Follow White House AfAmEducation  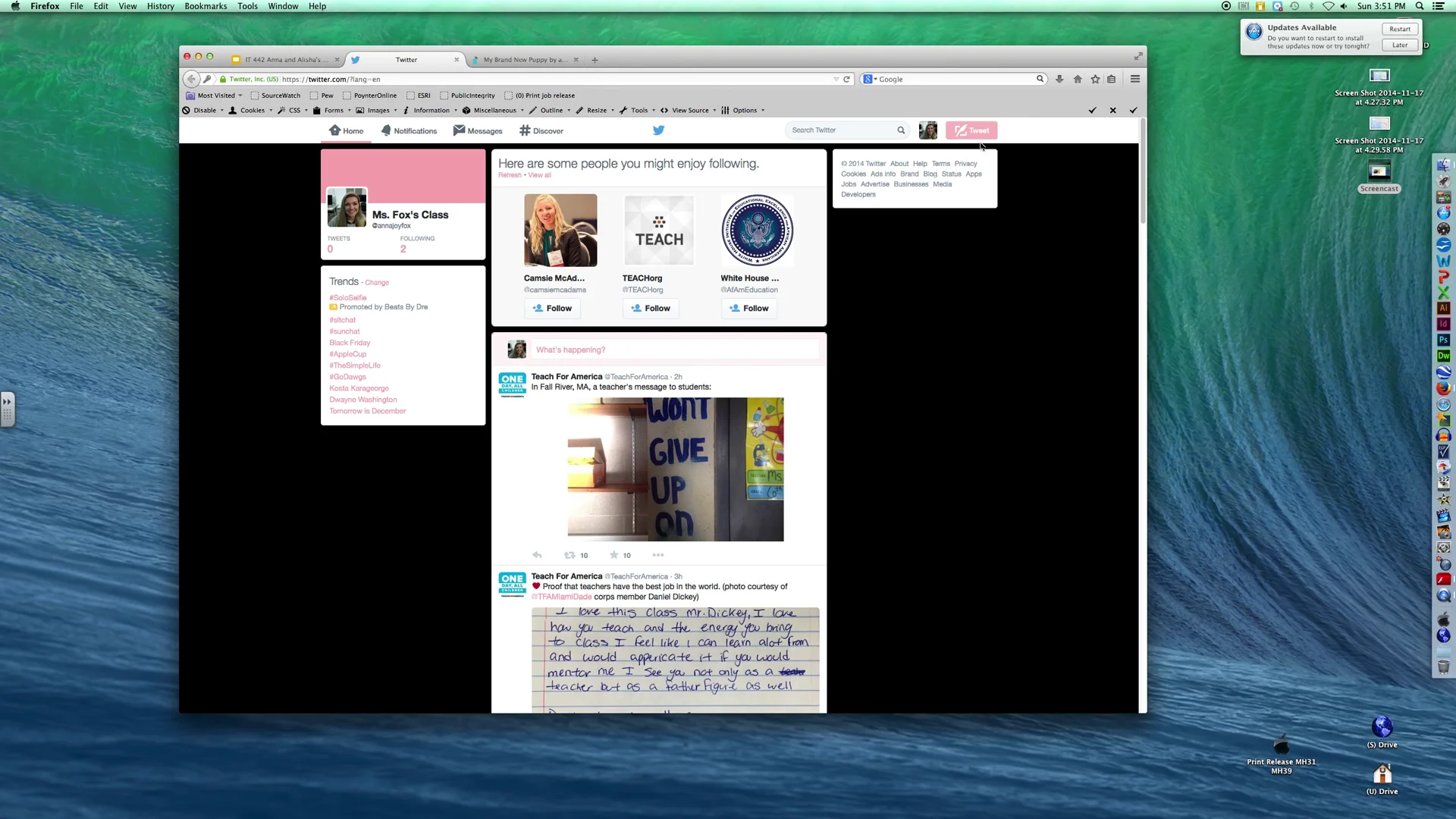click(x=749, y=309)
